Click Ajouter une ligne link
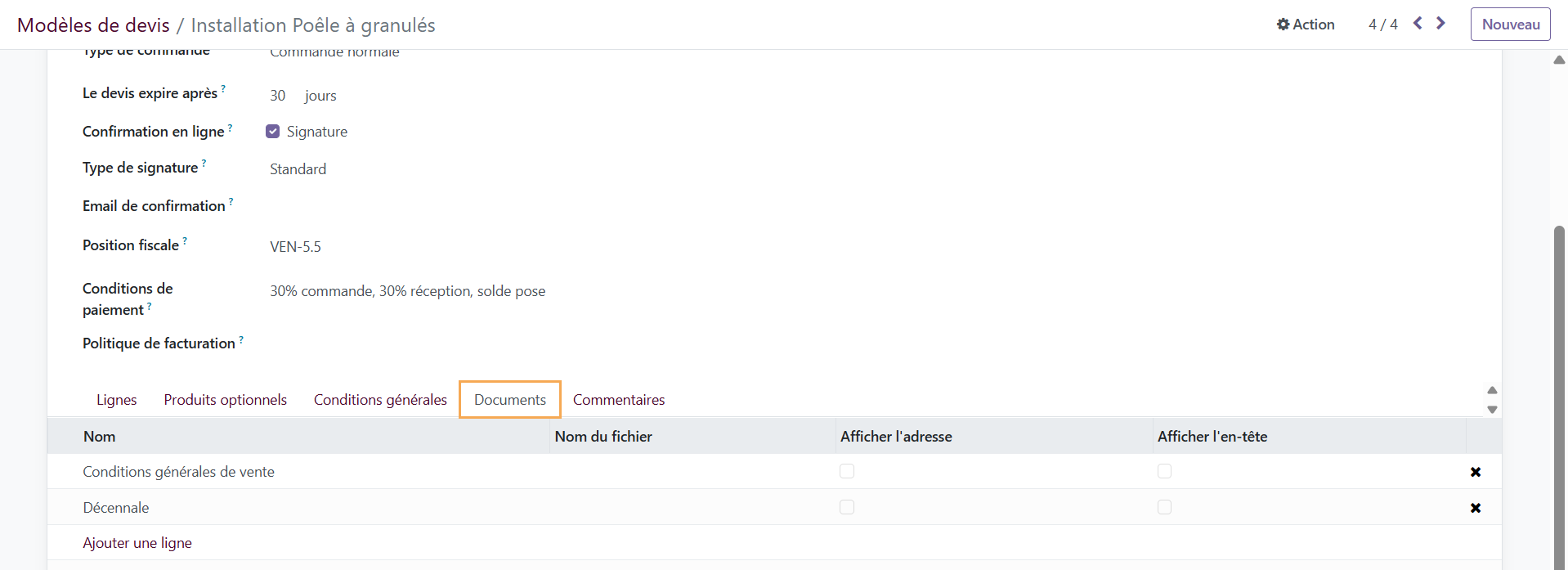Image resolution: width=1568 pixels, height=570 pixels. tap(137, 543)
